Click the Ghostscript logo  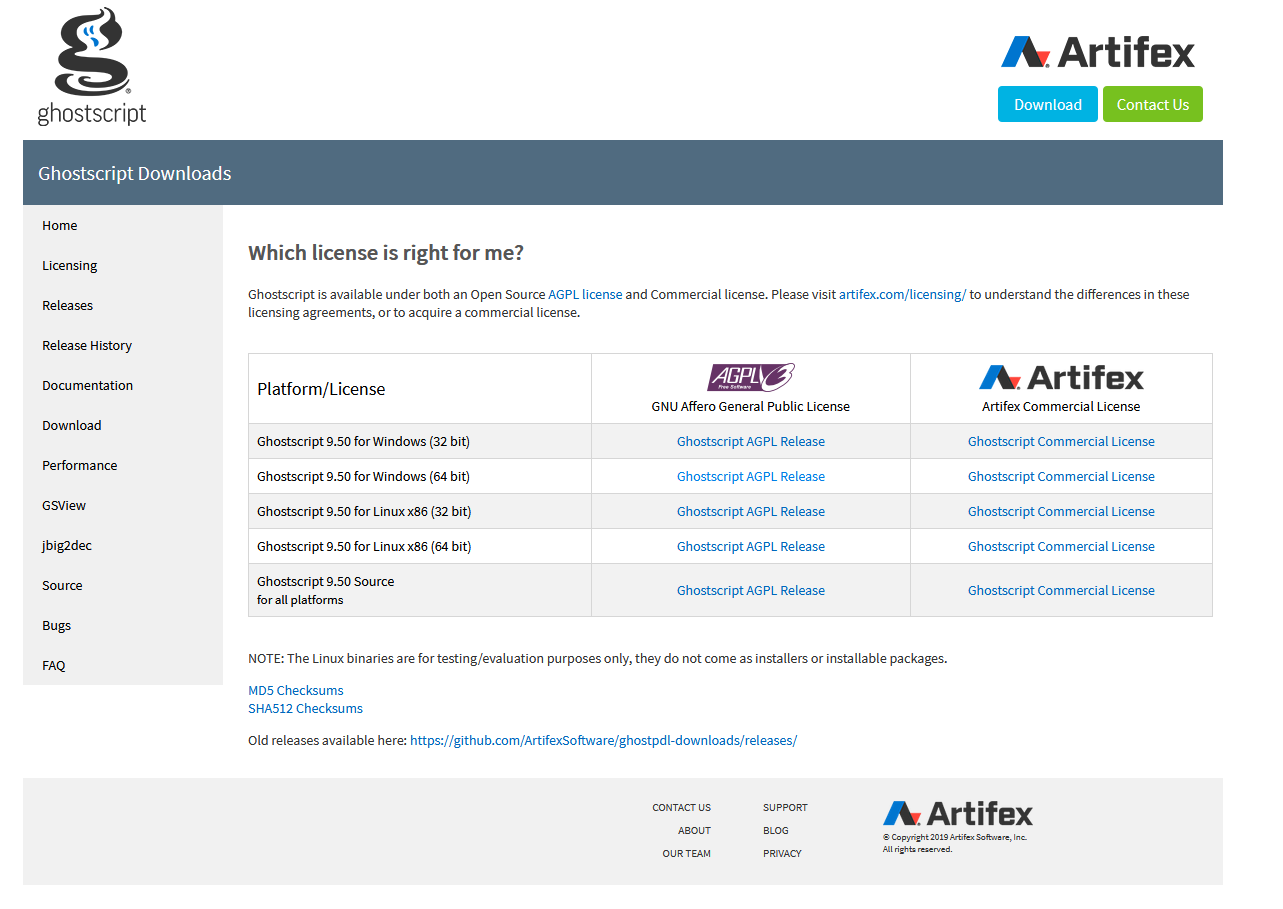point(92,67)
